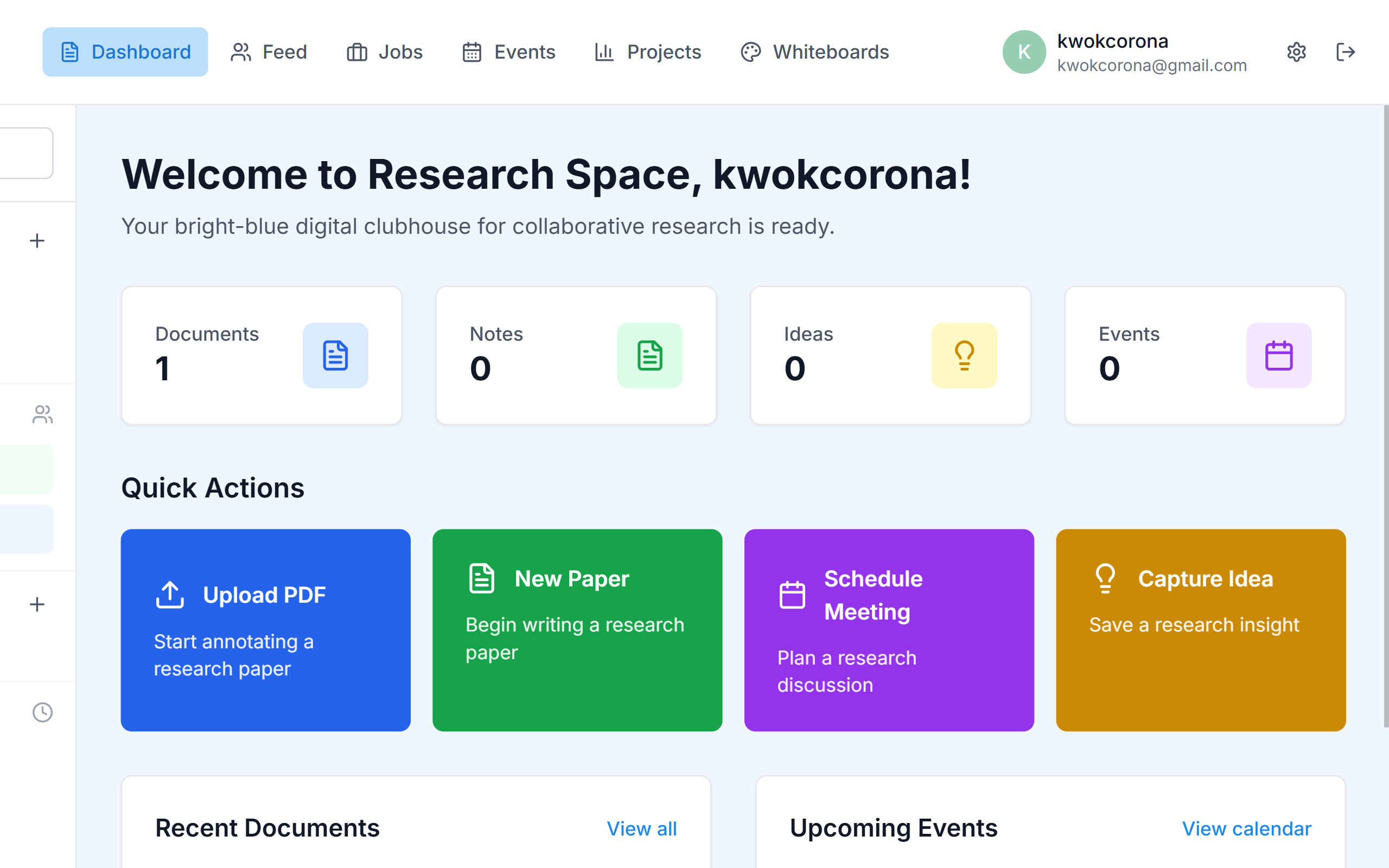The height and width of the screenshot is (868, 1389).
Task: Click the lower sidebar plus icon
Action: tap(37, 604)
